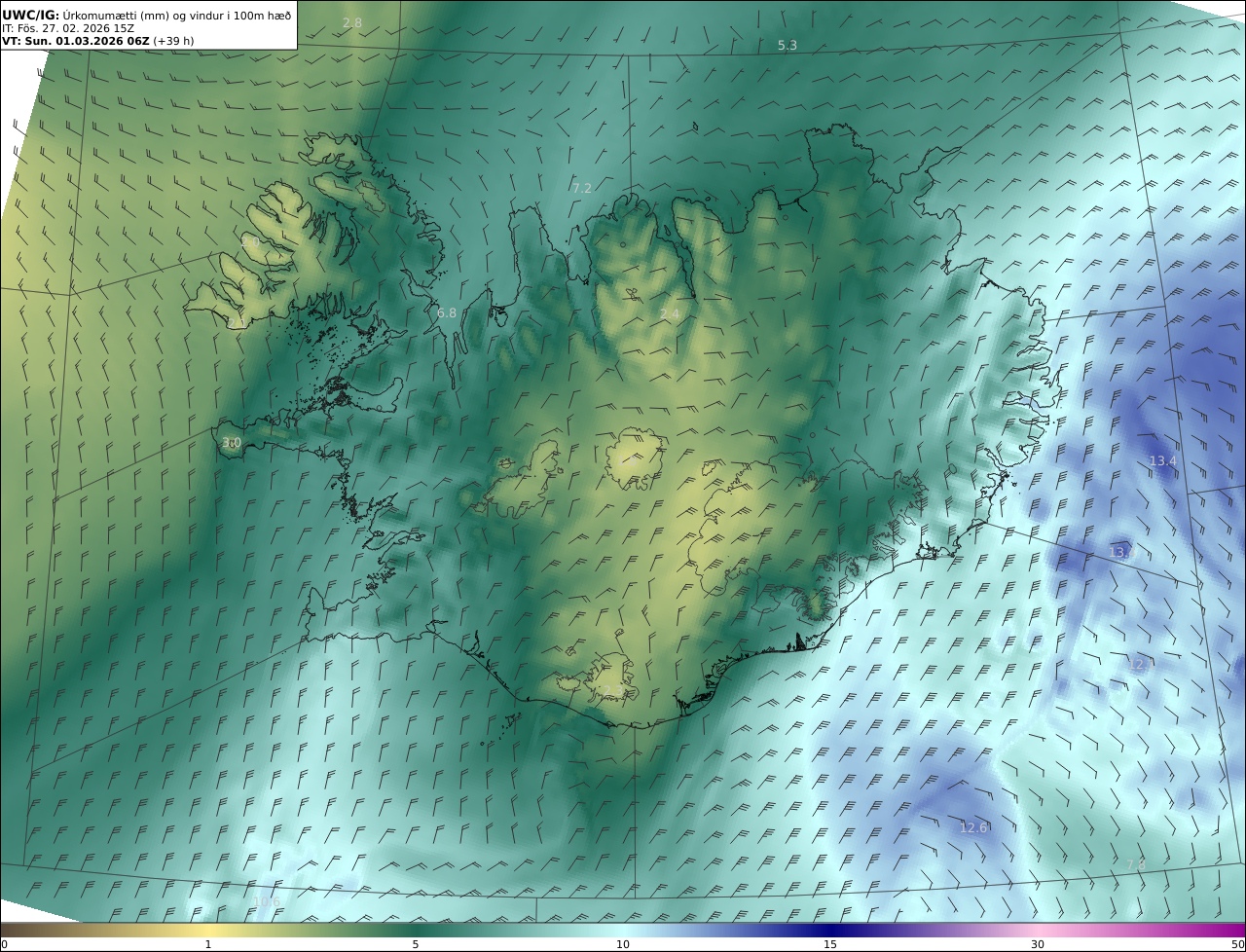Click the map value label 7.2
This screenshot has height=952, width=1246.
click(x=582, y=188)
